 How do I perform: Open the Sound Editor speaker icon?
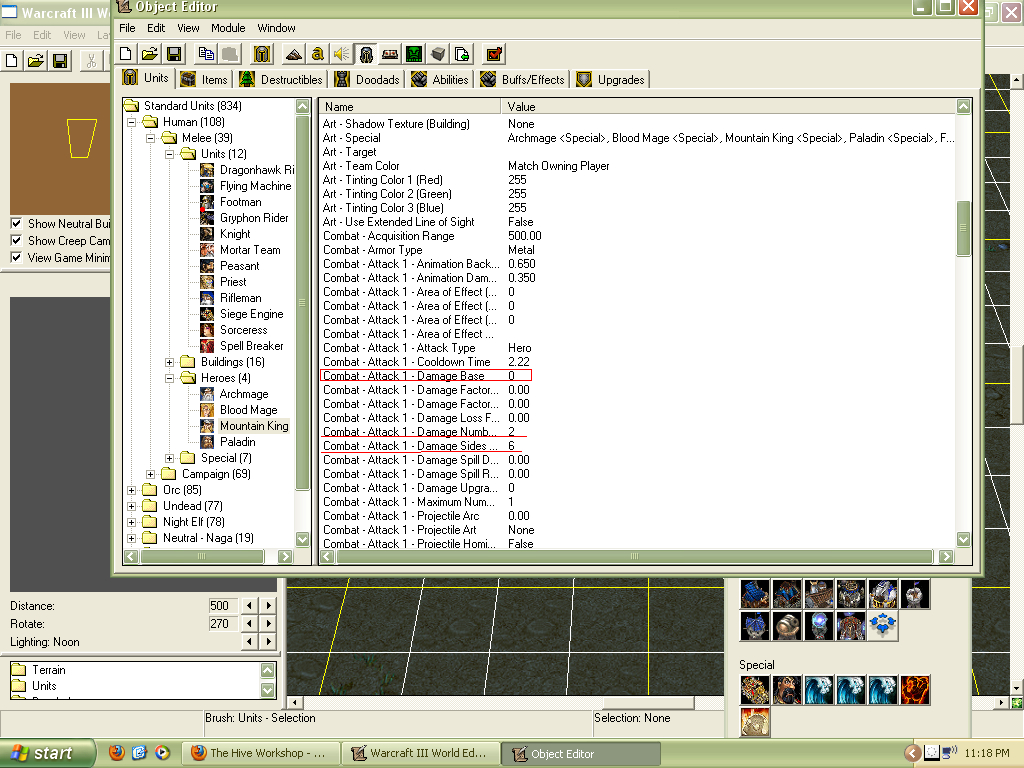pyautogui.click(x=342, y=54)
